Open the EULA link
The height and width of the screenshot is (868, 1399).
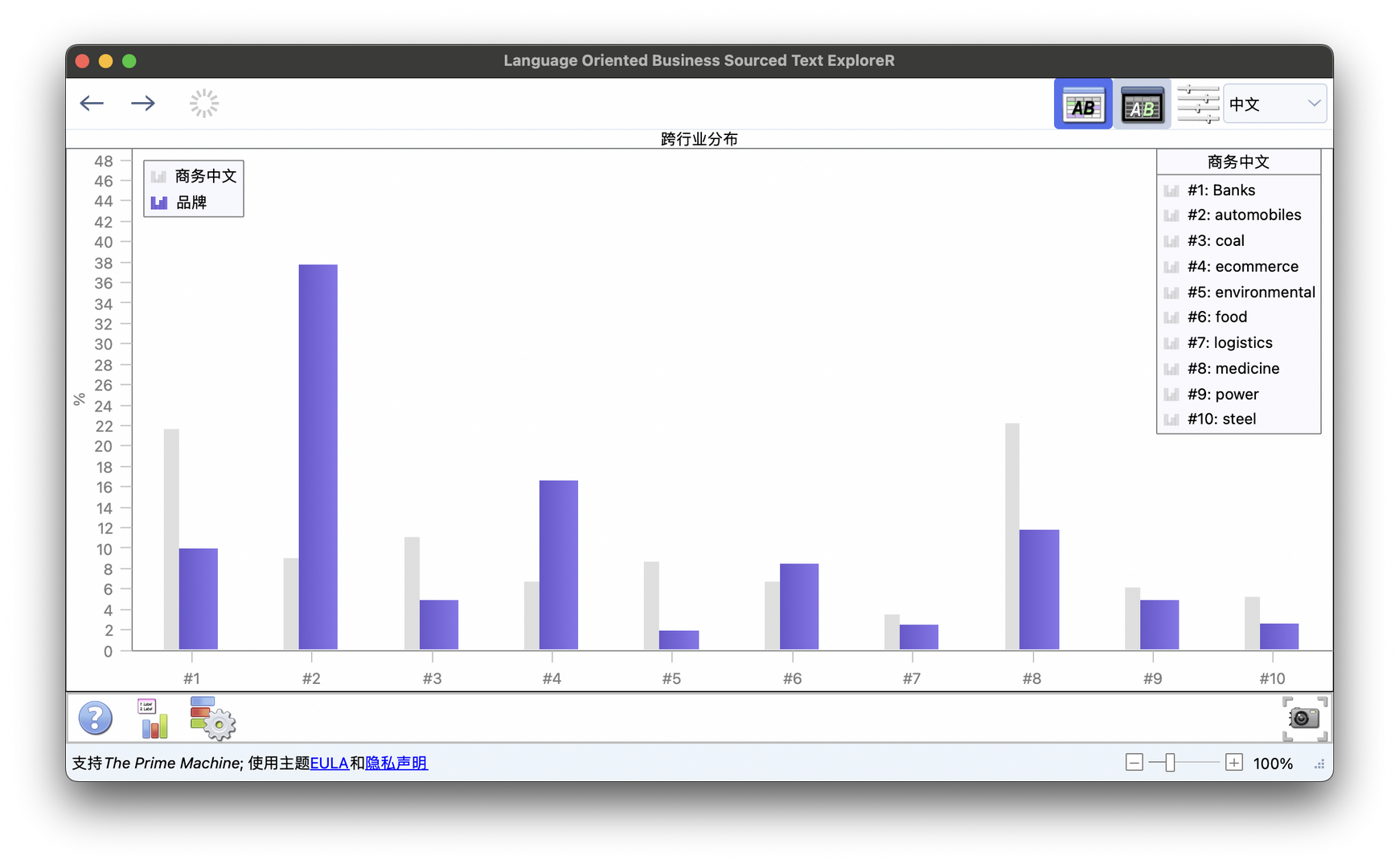tap(330, 763)
